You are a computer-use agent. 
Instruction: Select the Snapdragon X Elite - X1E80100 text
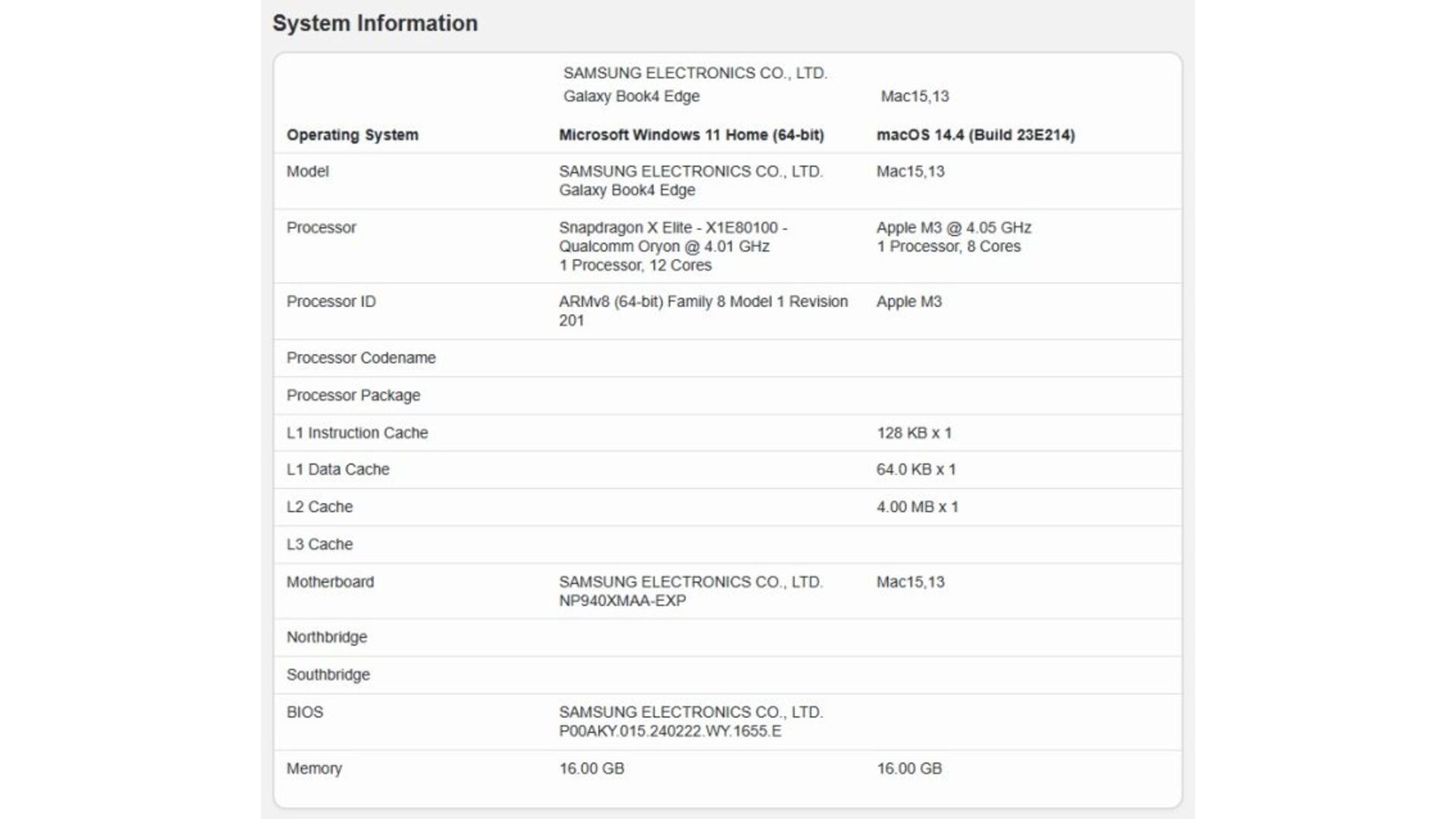[x=667, y=227]
